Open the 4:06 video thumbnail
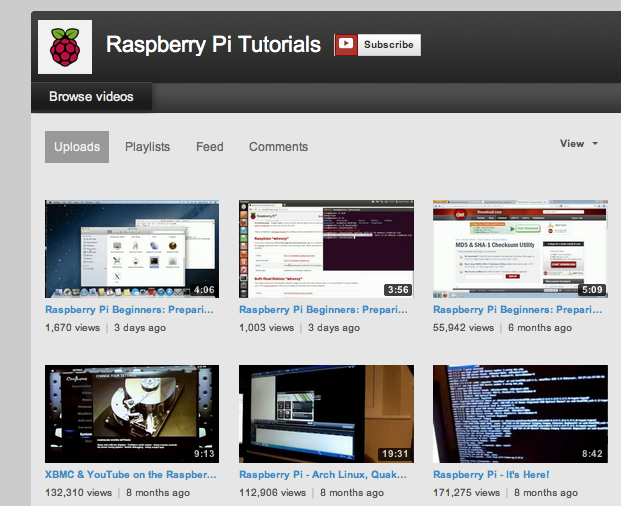The height and width of the screenshot is (506, 621). 132,248
